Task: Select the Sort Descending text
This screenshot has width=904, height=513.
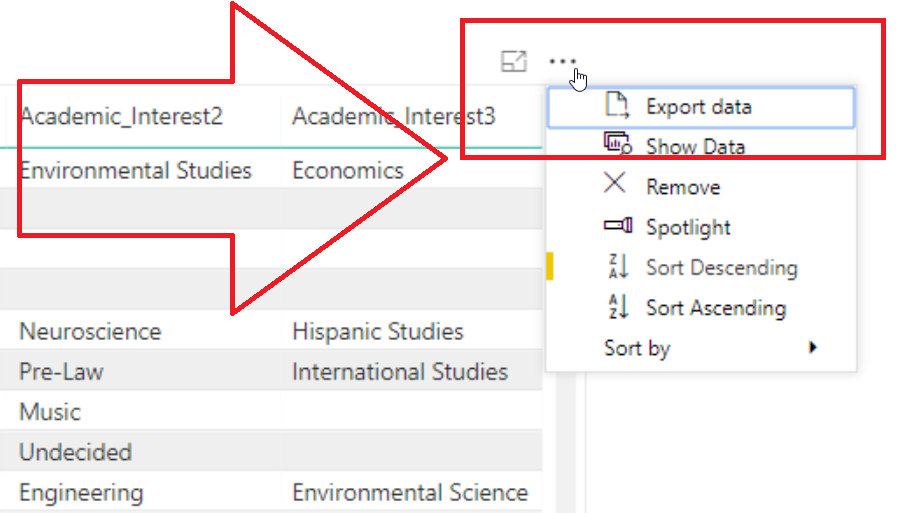Action: tap(721, 267)
